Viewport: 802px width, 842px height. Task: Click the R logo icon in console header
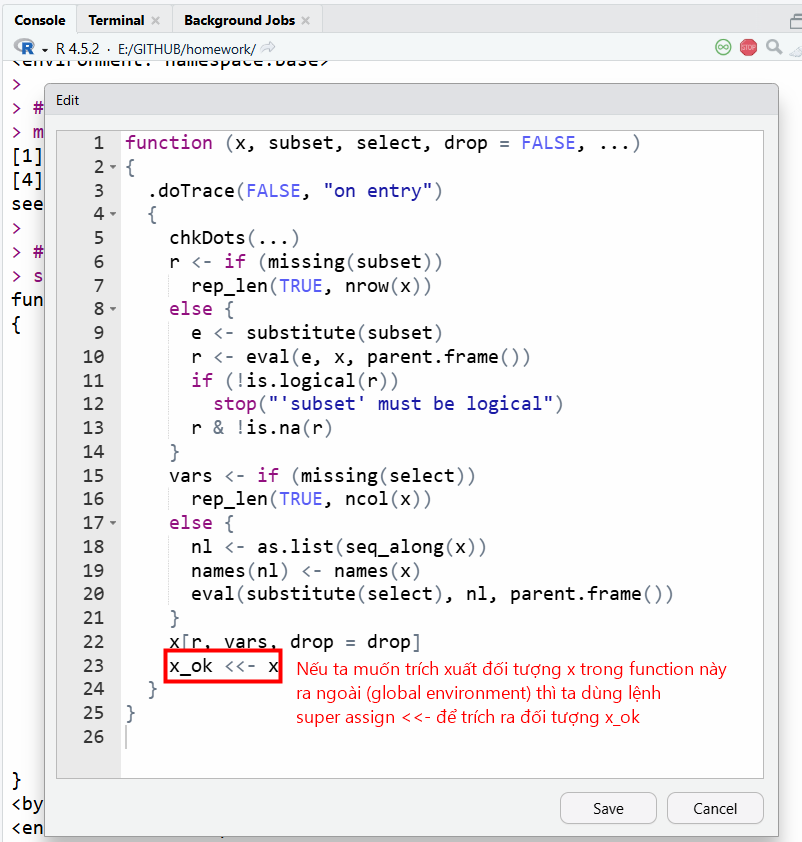pos(25,48)
